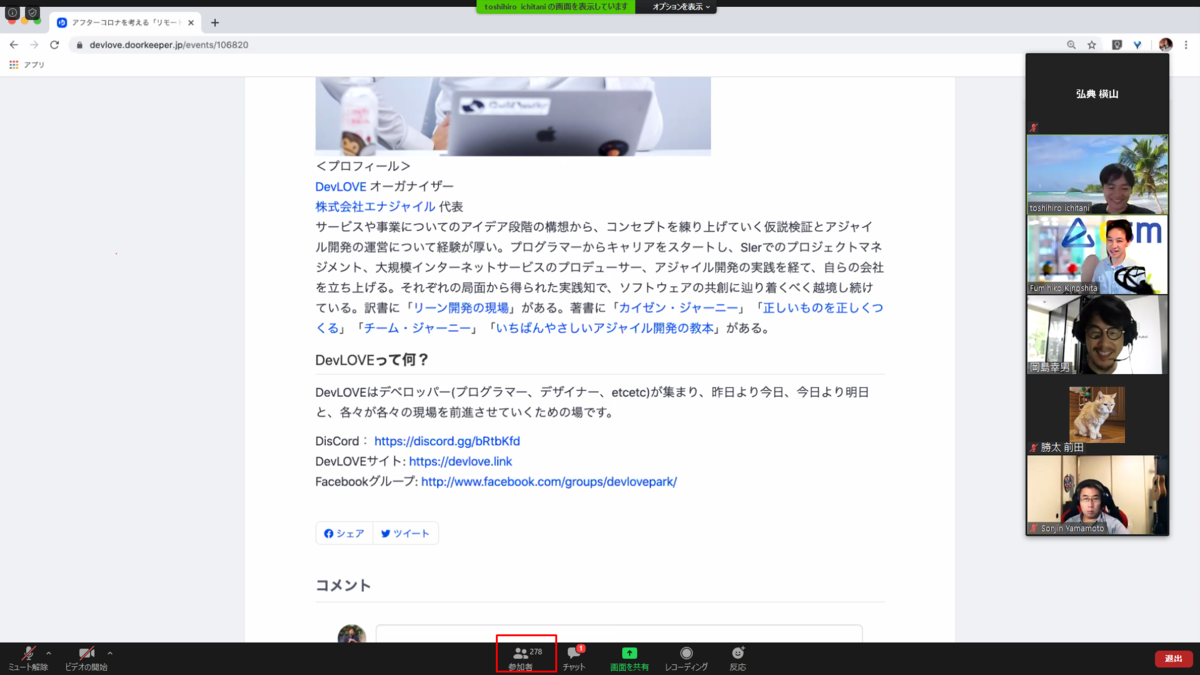1200x675 pixels.
Task: Open アプリ apps shortcut in bookmarks bar
Action: pos(27,65)
